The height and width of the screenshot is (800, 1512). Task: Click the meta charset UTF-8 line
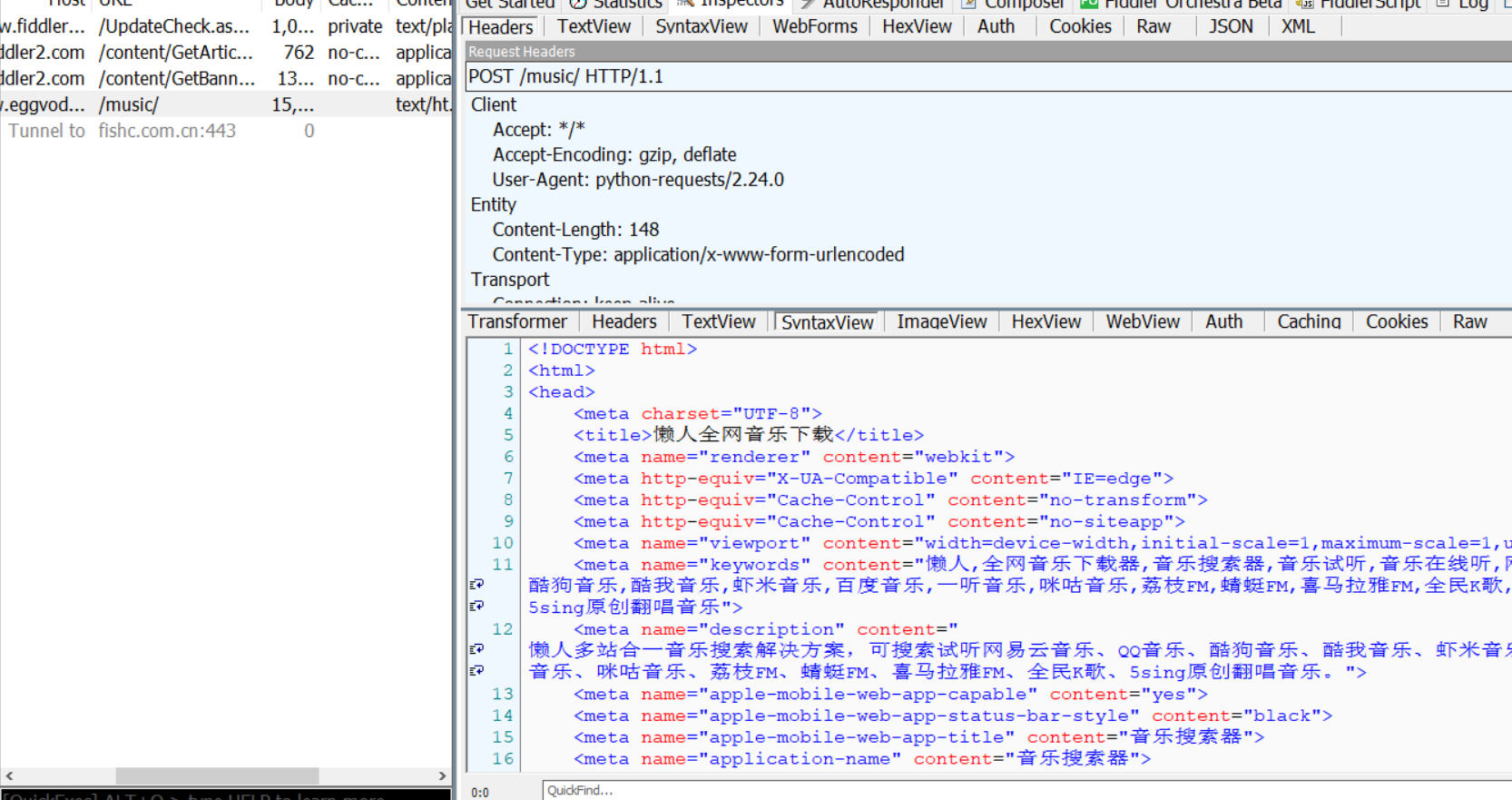697,413
